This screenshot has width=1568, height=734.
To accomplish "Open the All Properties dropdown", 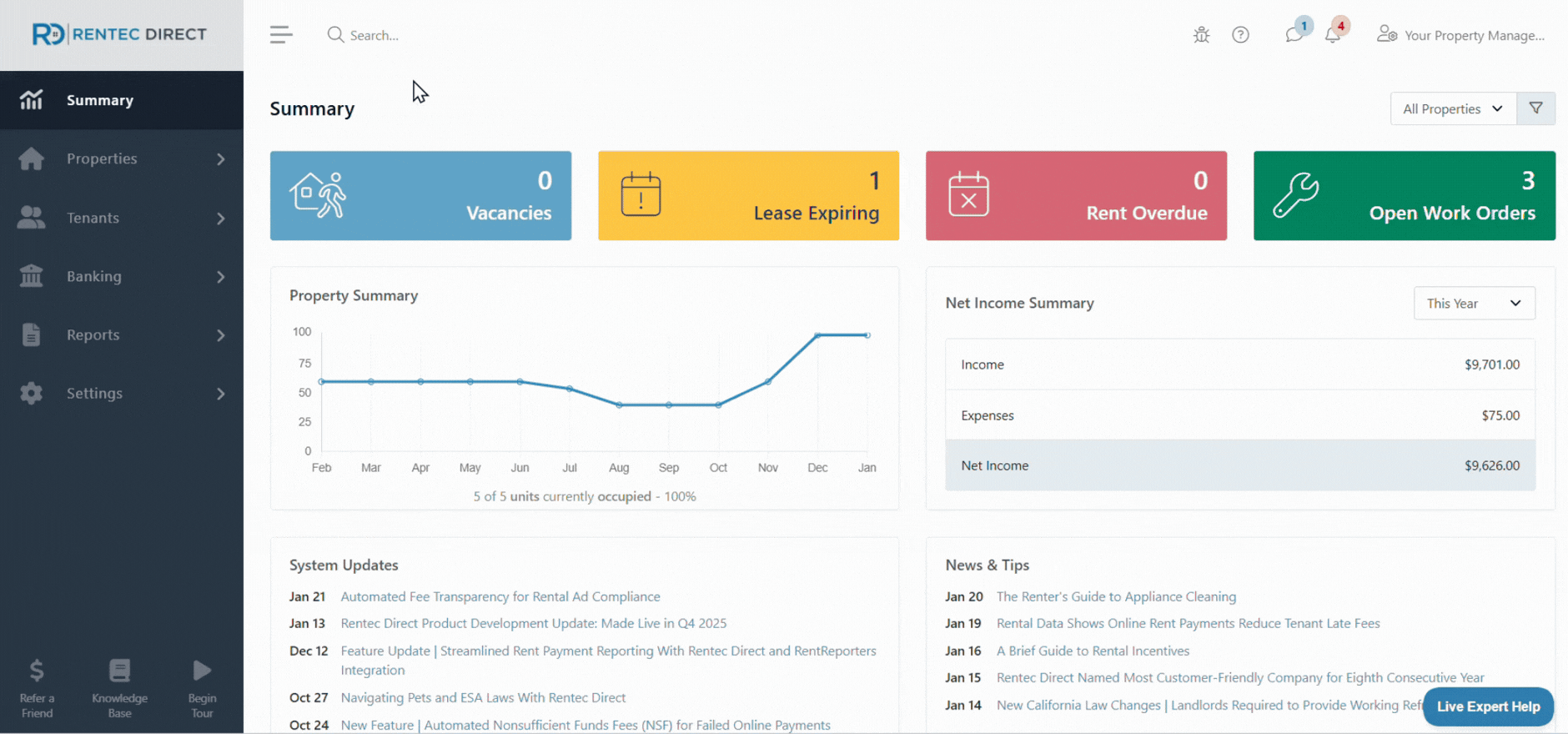I will click(x=1453, y=108).
